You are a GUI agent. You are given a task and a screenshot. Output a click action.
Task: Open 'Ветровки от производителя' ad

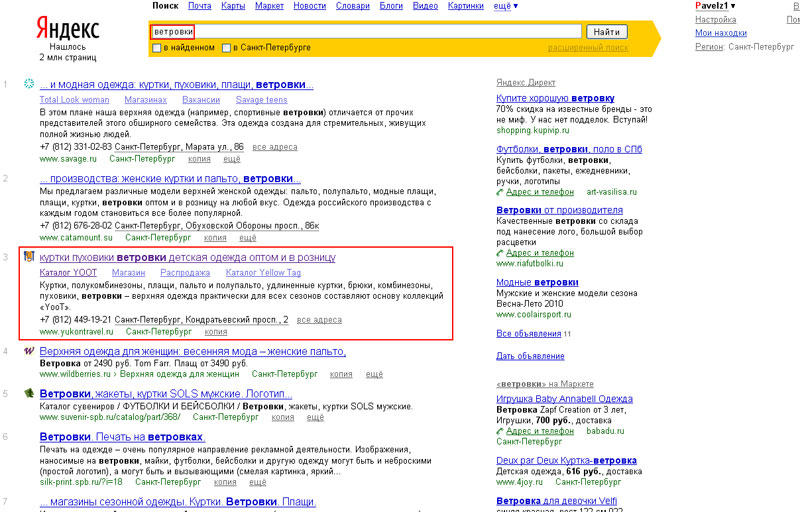559,210
